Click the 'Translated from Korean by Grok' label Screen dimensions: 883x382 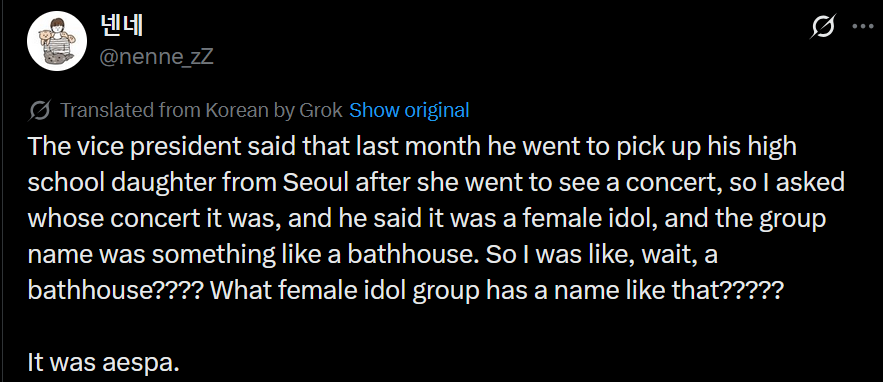click(201, 110)
